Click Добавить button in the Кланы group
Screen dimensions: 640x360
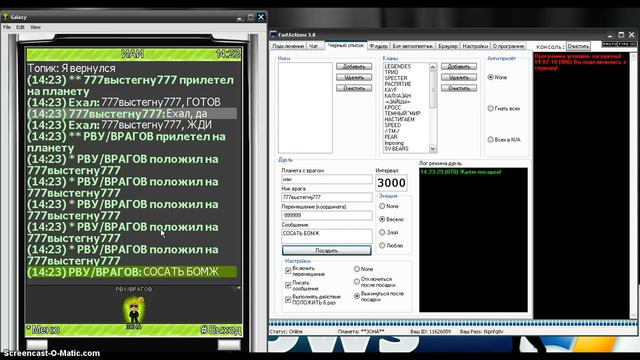click(x=459, y=66)
